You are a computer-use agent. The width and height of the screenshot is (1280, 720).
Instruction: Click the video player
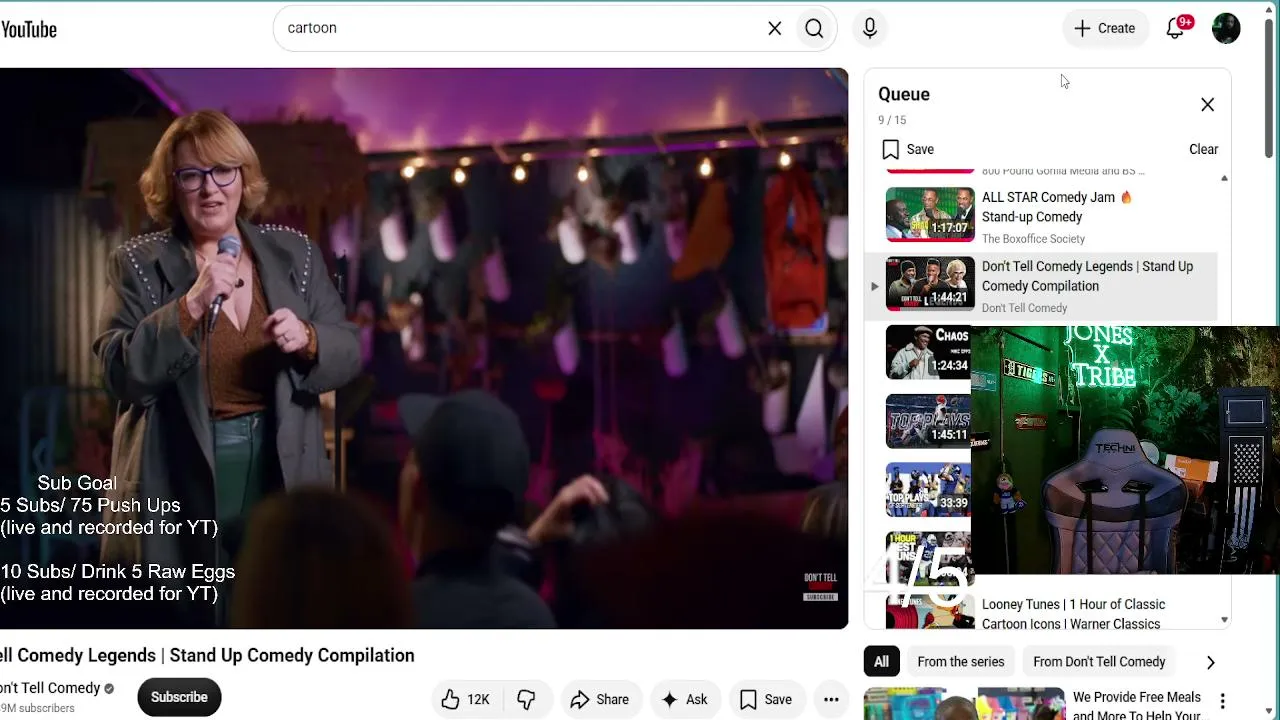click(424, 348)
